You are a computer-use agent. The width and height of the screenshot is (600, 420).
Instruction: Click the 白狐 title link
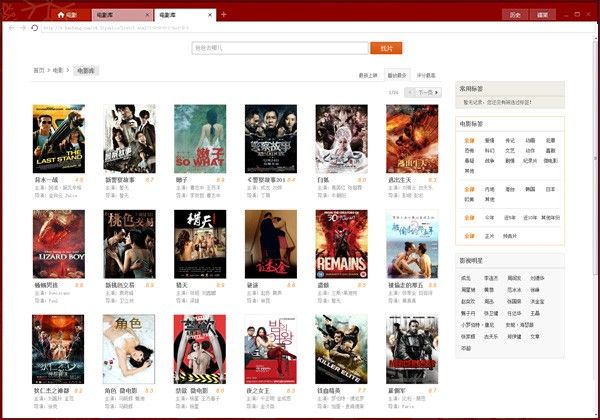click(323, 180)
